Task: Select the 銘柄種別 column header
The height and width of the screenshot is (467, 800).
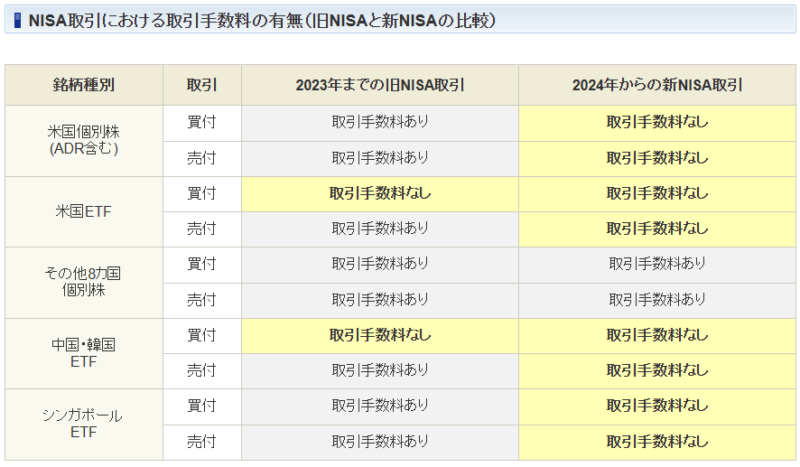Action: click(84, 85)
